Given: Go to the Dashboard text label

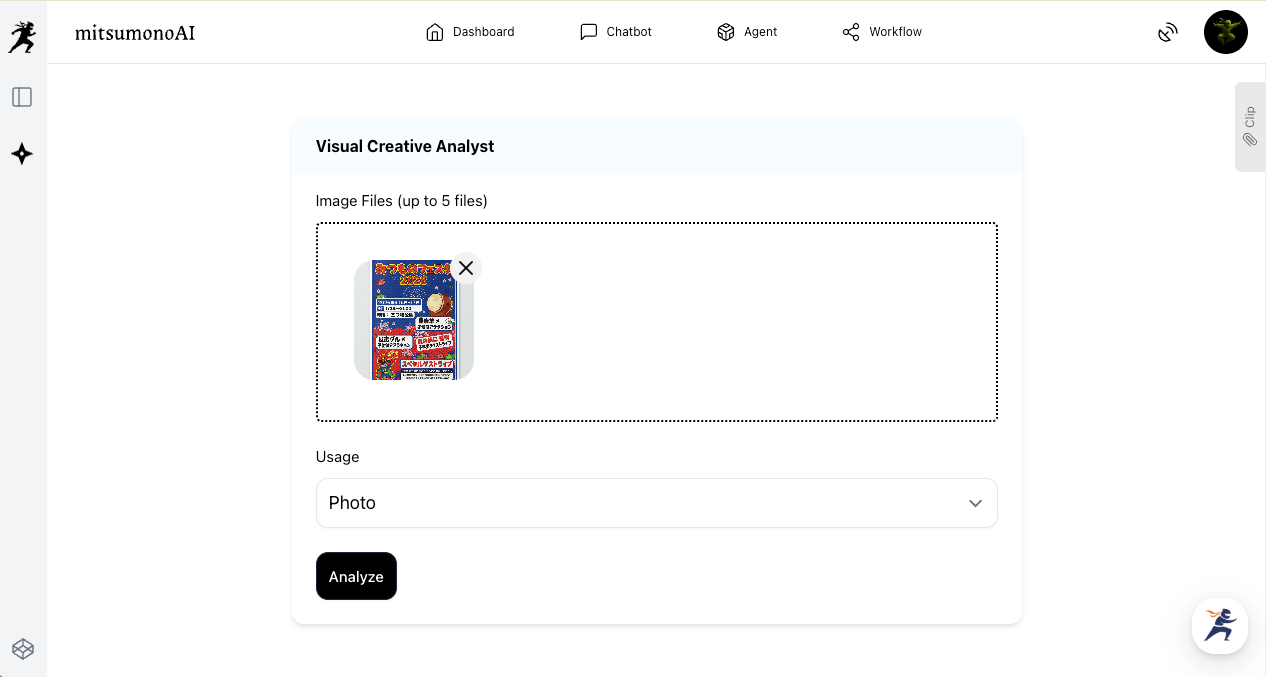Looking at the screenshot, I should click(x=483, y=32).
